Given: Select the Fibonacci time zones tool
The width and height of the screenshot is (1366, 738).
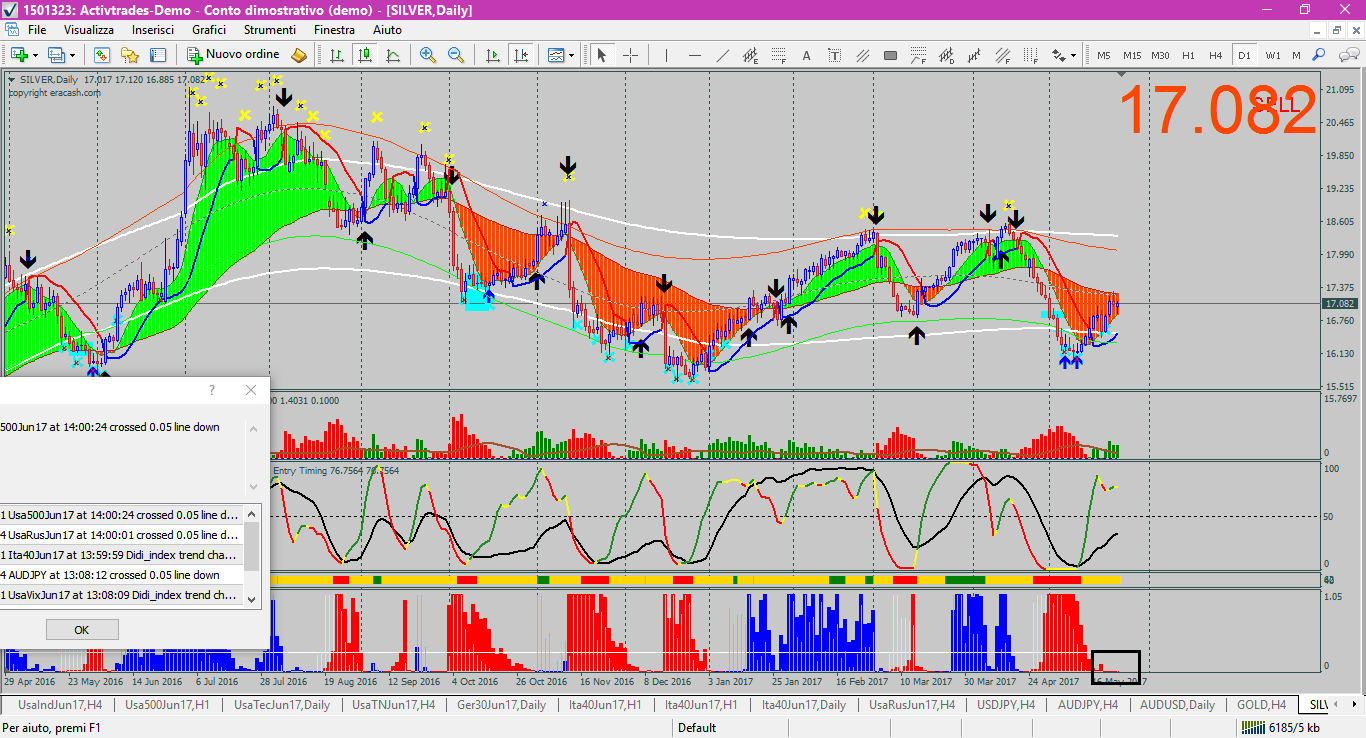Looking at the screenshot, I should coord(1030,55).
